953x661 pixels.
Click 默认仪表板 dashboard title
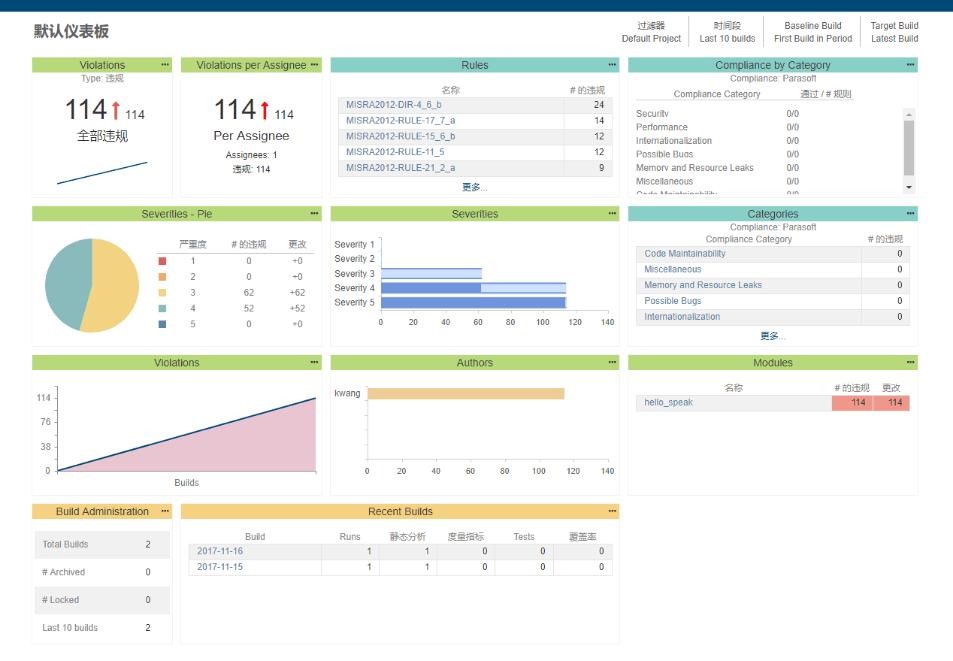click(x=71, y=31)
